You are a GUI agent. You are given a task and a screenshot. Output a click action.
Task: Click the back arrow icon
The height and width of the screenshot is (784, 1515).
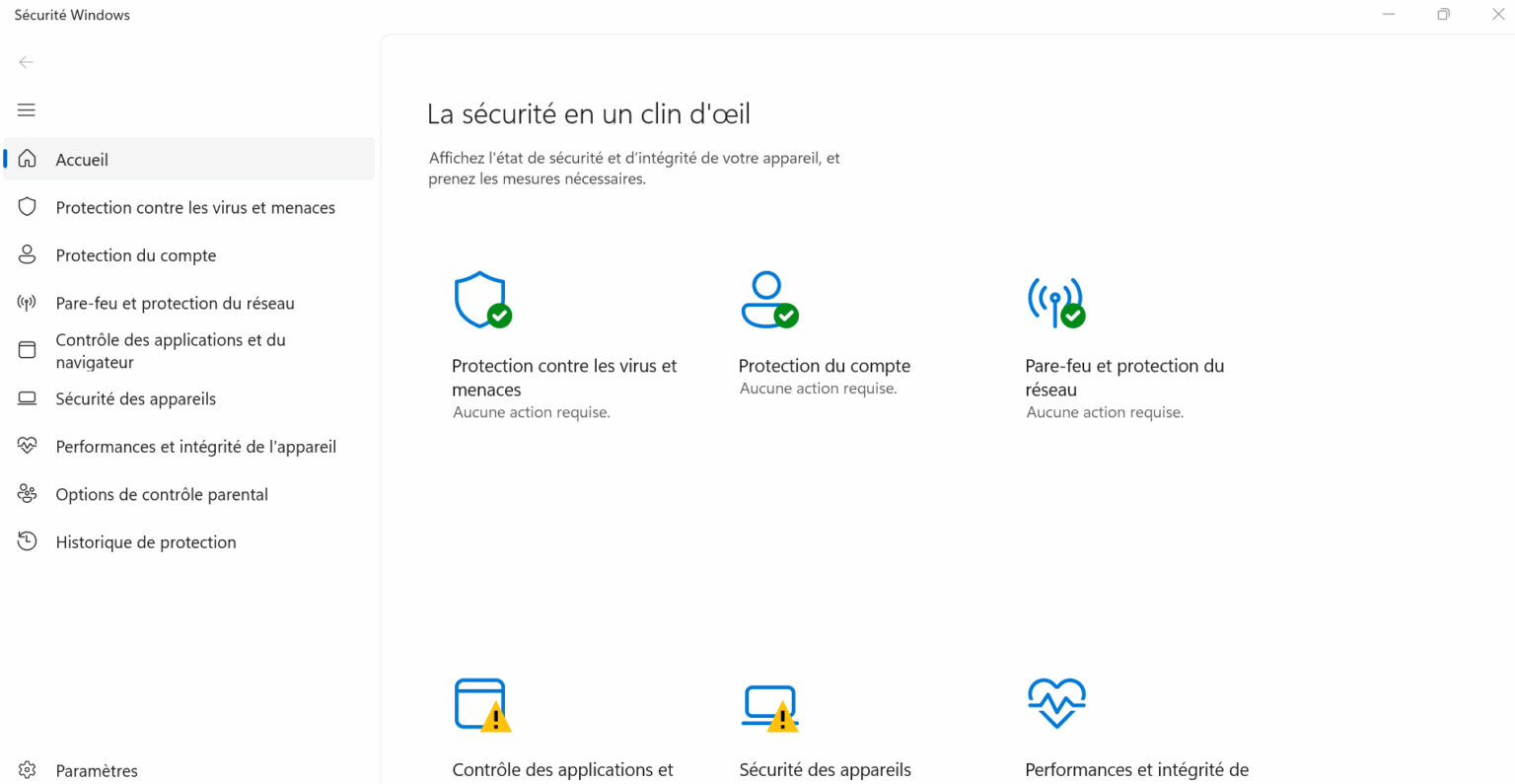pyautogui.click(x=27, y=62)
